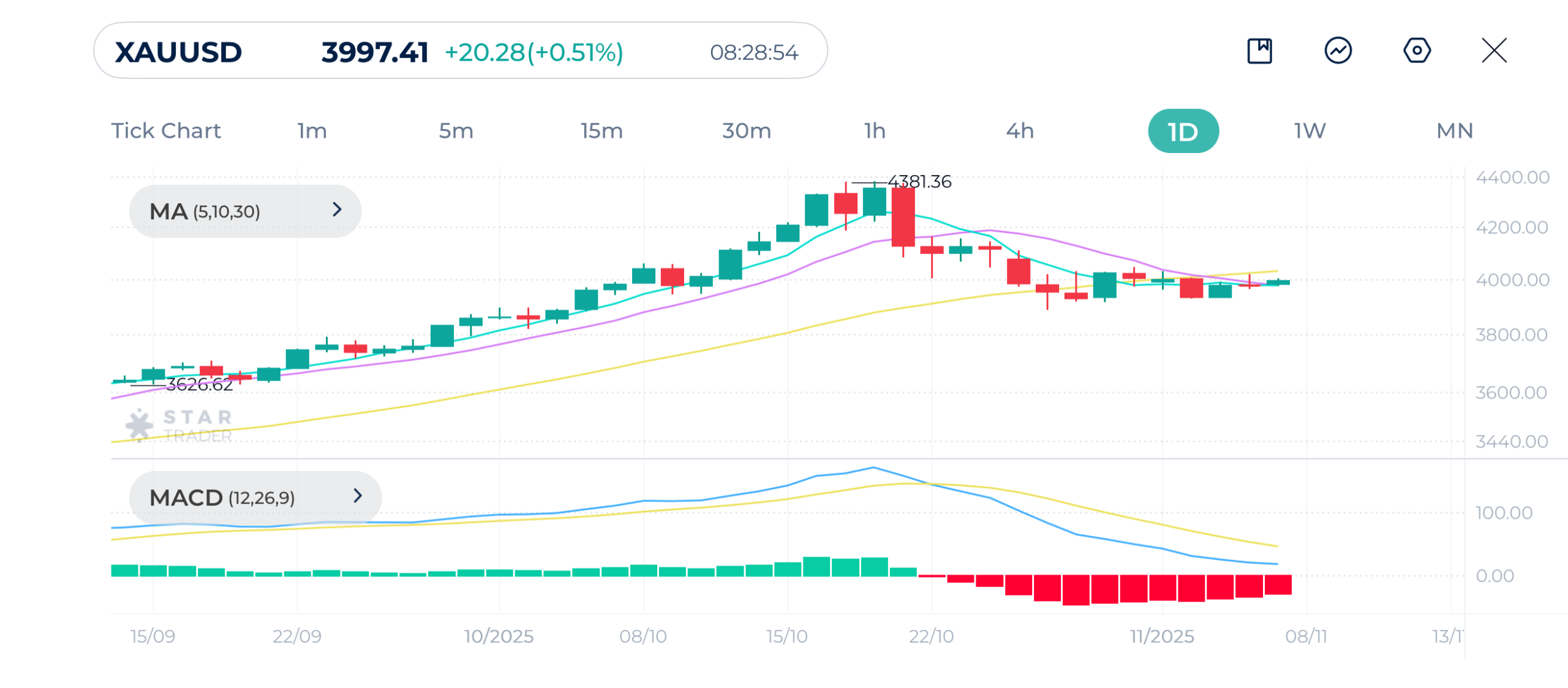The width and height of the screenshot is (1568, 688).
Task: Select the active 1D timeframe pill
Action: click(1183, 132)
